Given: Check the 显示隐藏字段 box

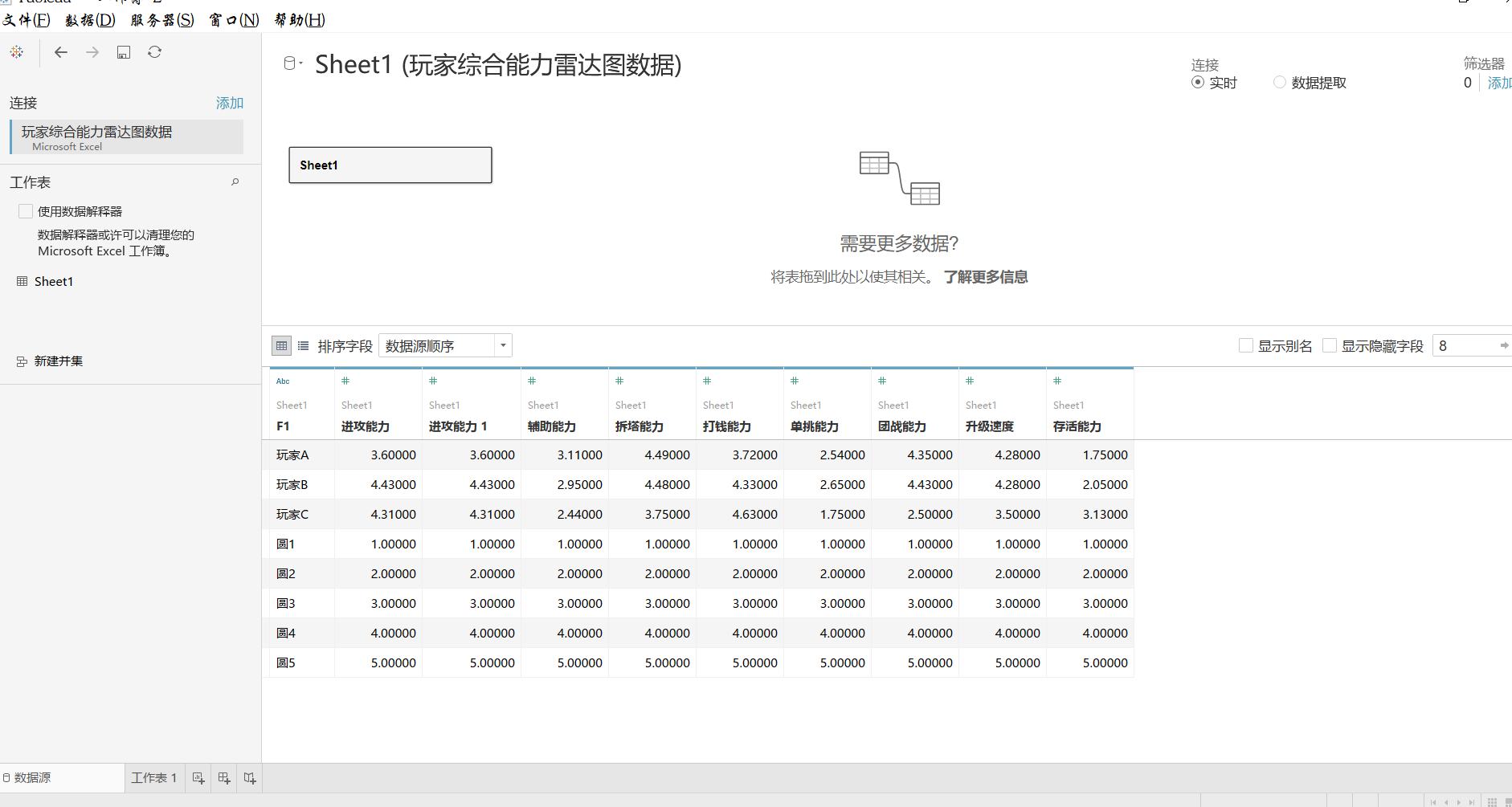Looking at the screenshot, I should (1330, 346).
